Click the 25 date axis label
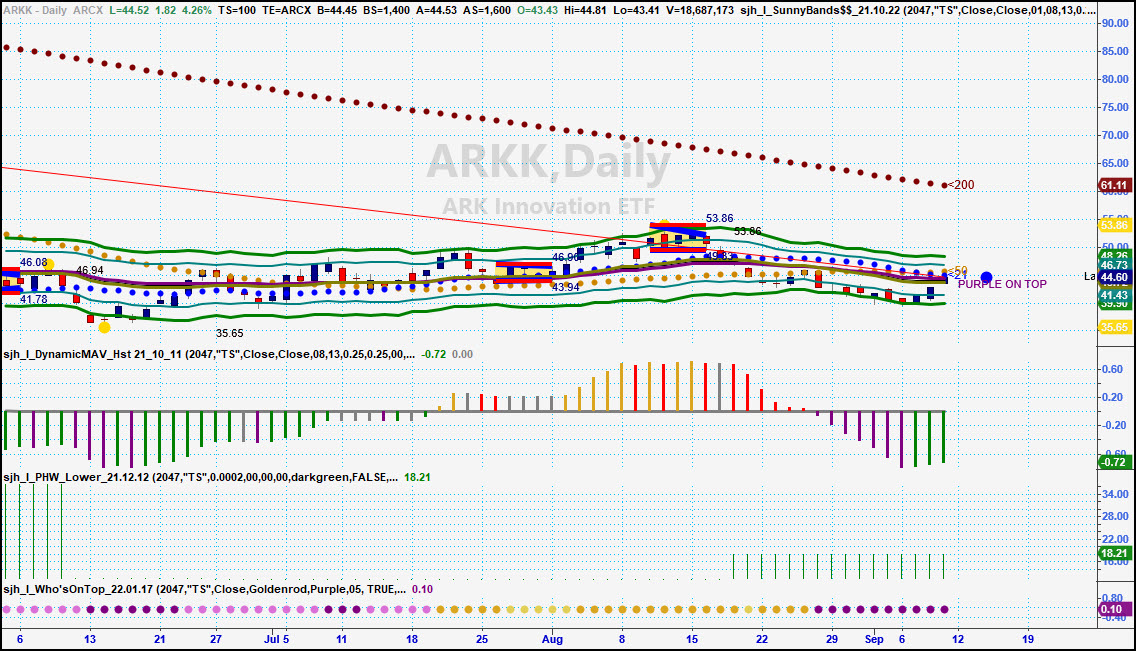 point(482,639)
